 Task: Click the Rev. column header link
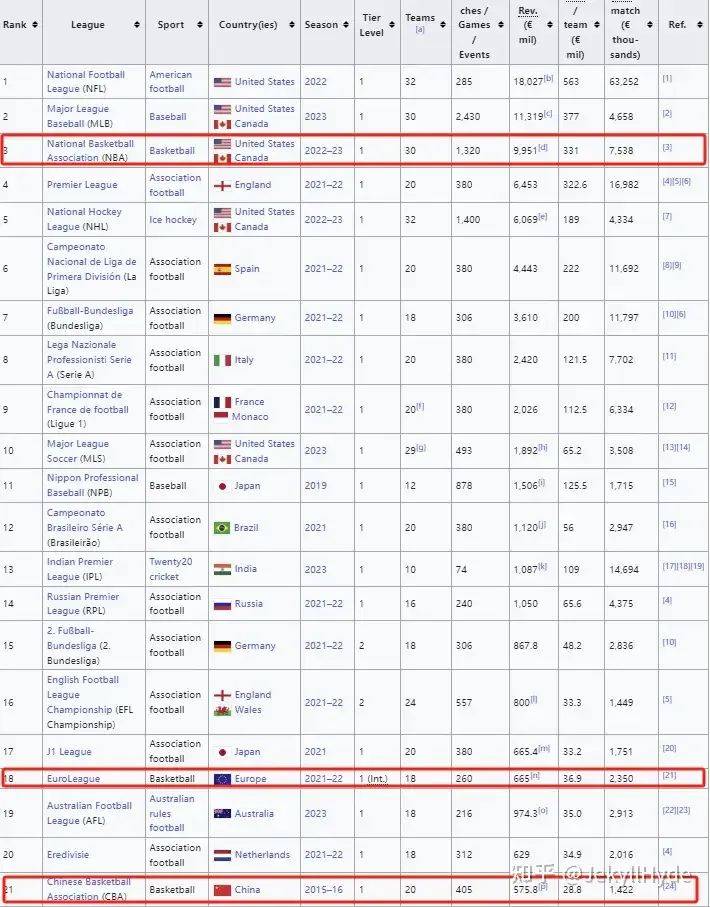pos(527,10)
